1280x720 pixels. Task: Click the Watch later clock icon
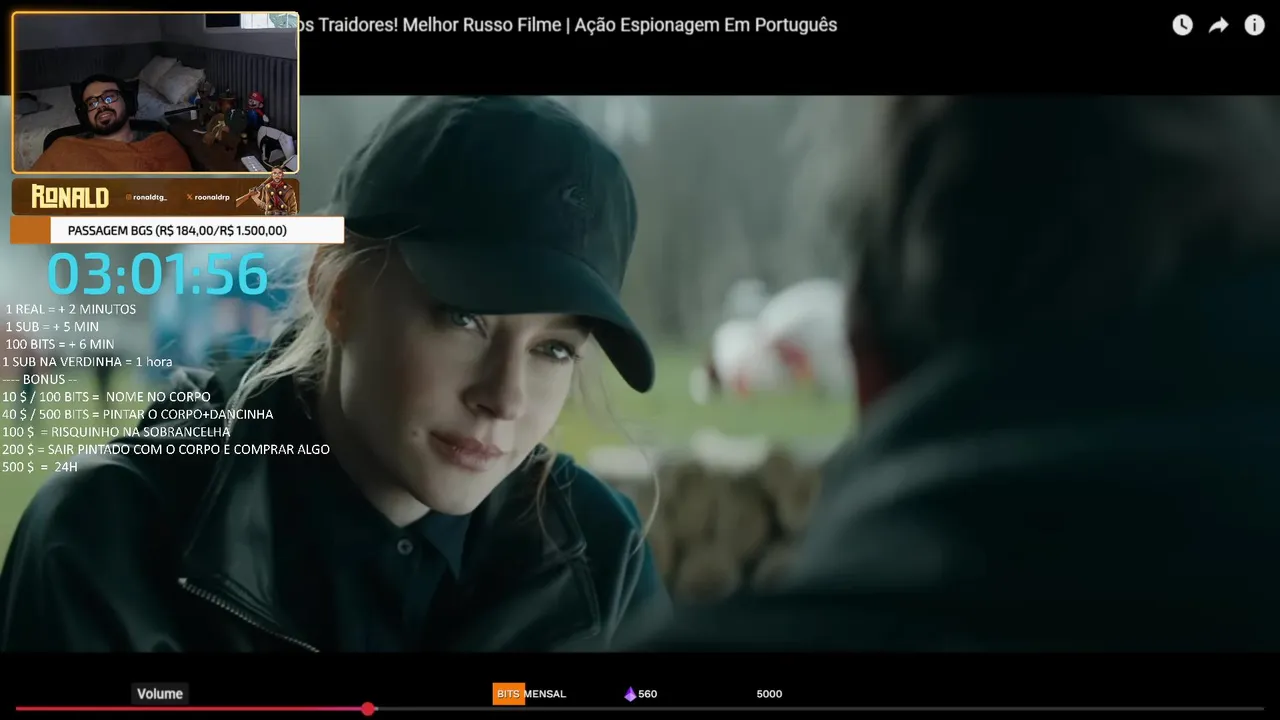click(1182, 25)
